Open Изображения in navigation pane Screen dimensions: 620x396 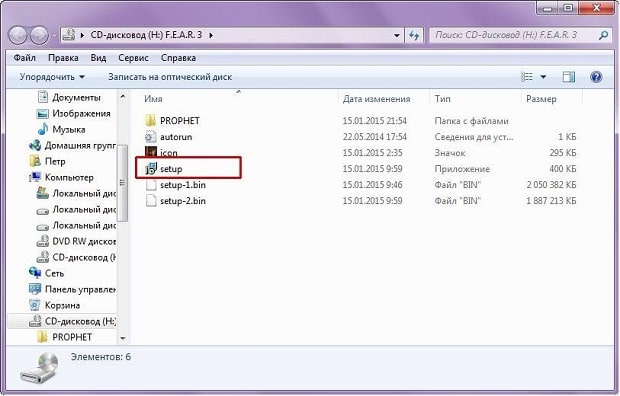81,114
